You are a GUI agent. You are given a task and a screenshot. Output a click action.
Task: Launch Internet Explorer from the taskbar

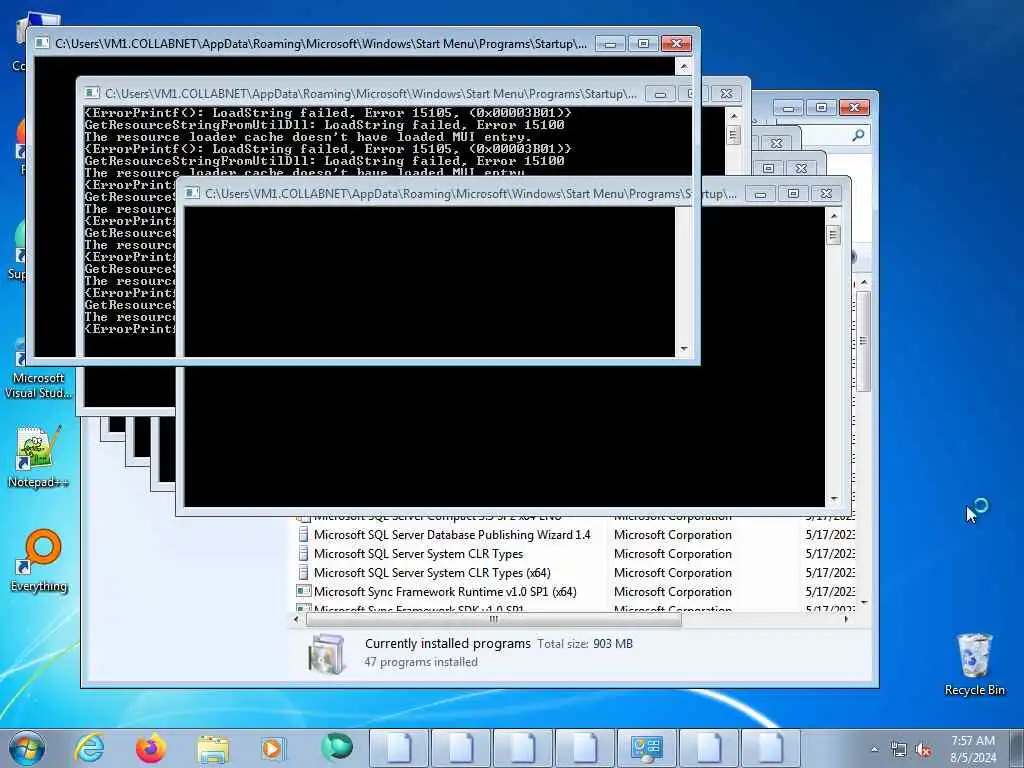[x=89, y=748]
